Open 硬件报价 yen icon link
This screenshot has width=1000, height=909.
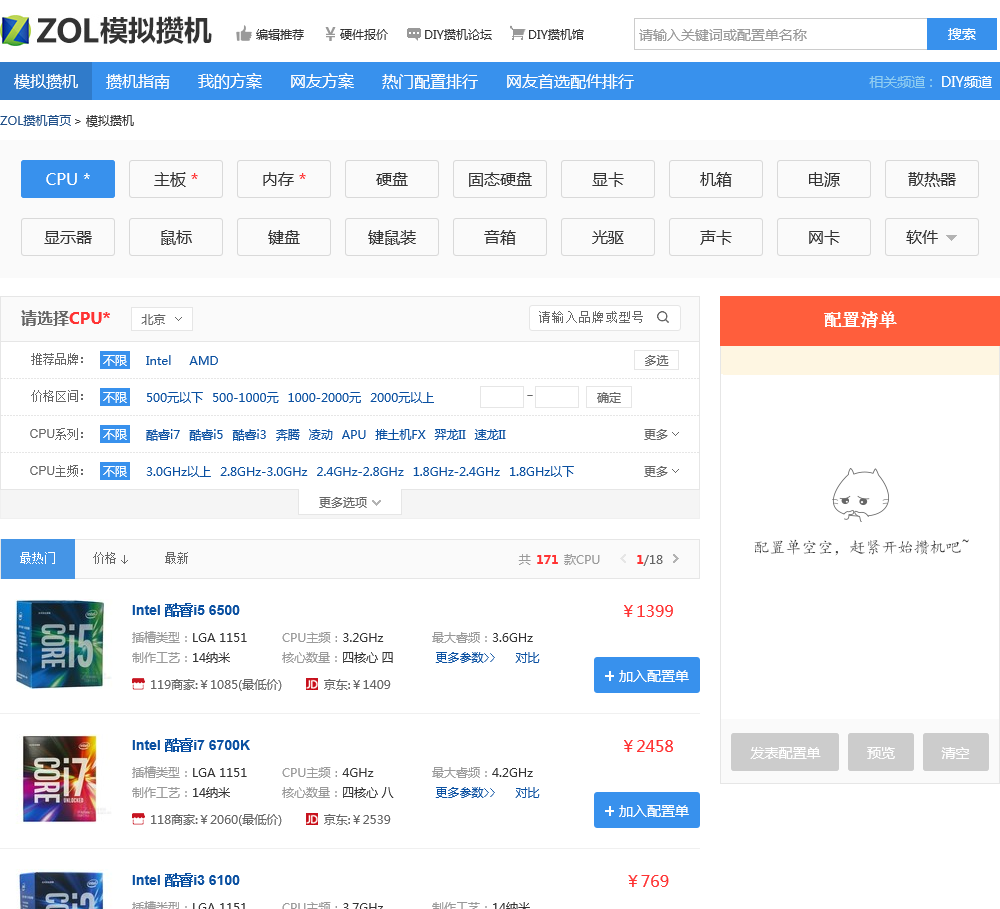point(356,34)
